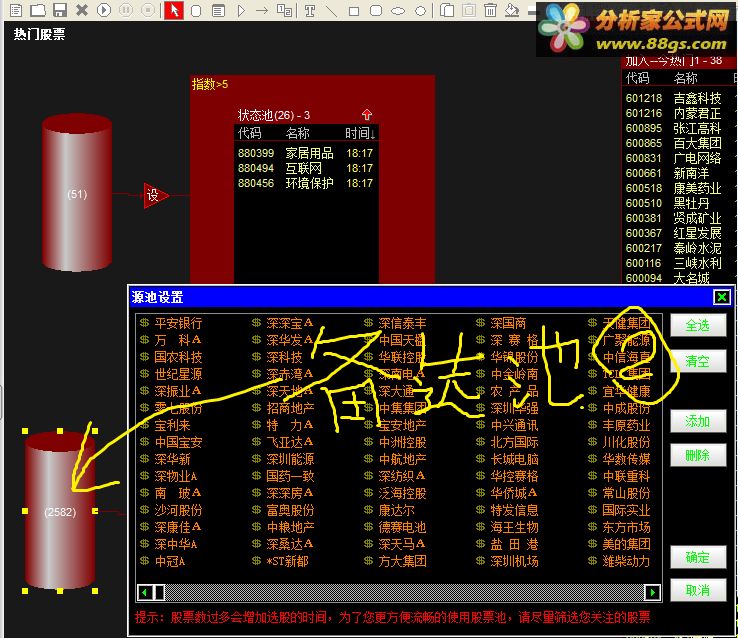Click the greyed paste icon
738x638 pixels.
(x=469, y=10)
